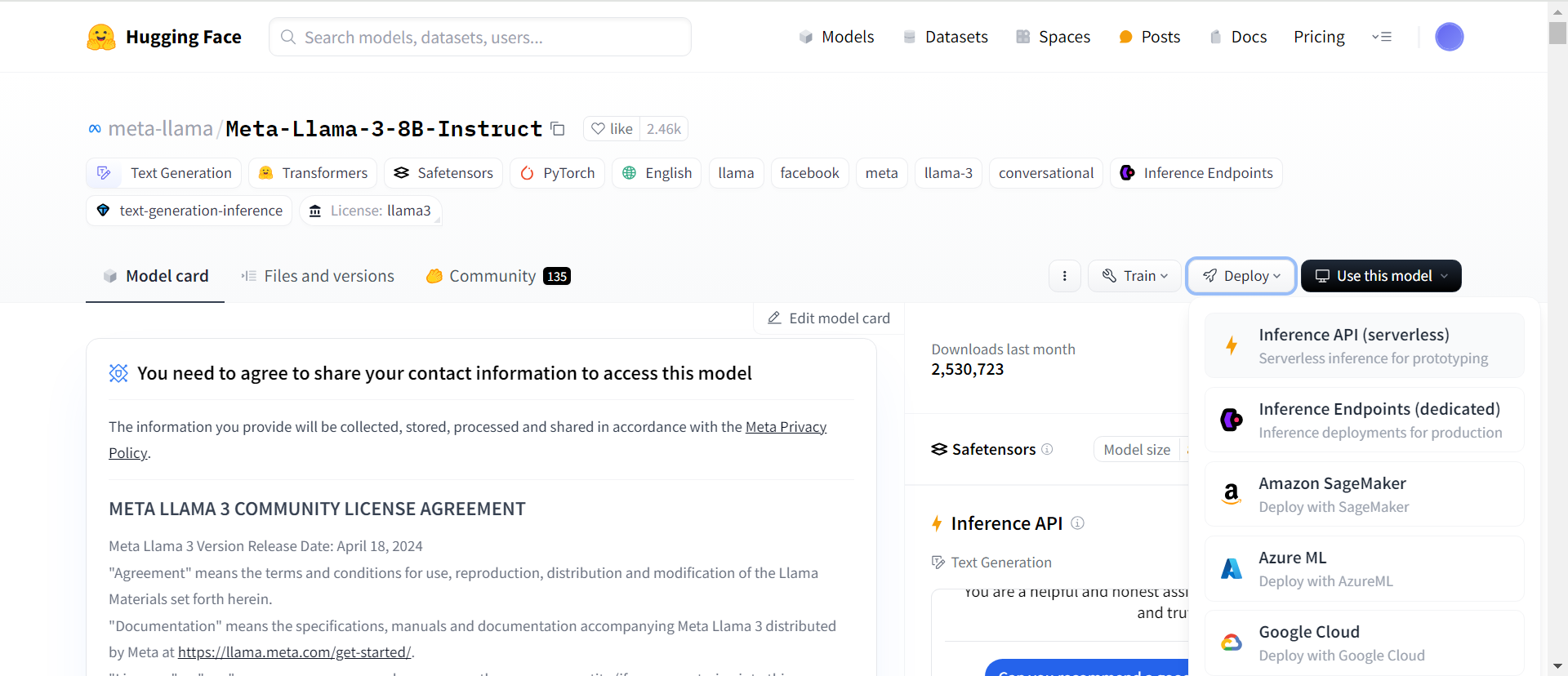Click the Meta-Llama-3-8B-Instruct model title

(384, 129)
